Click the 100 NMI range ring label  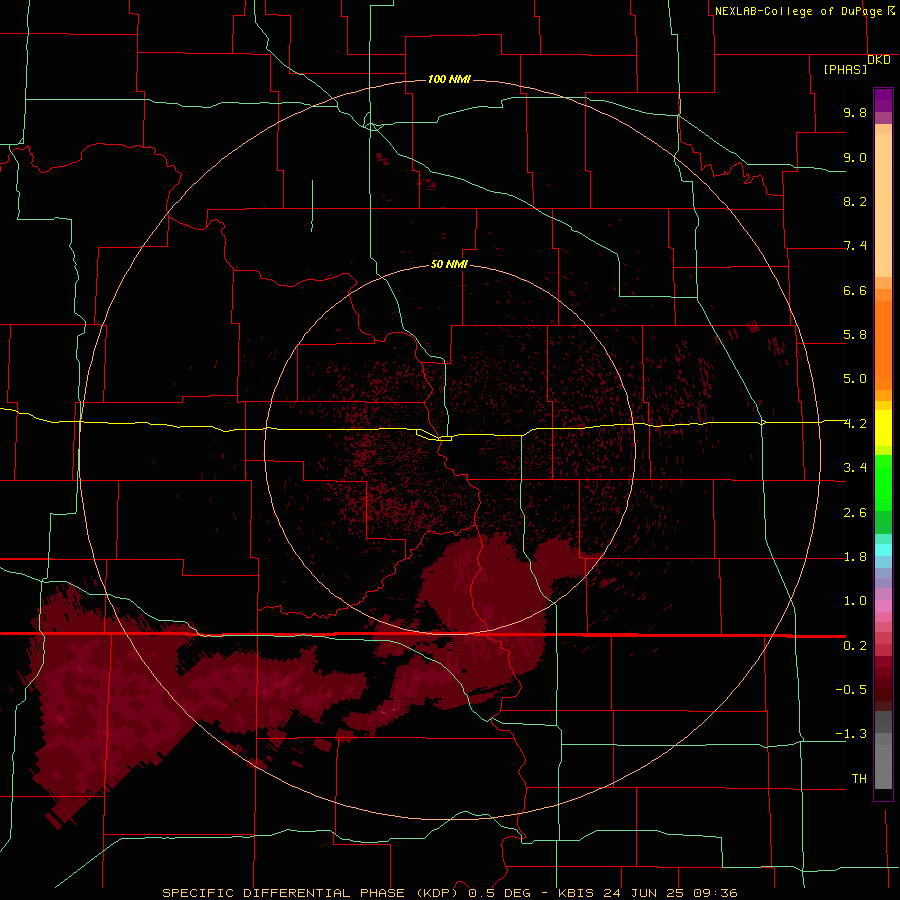pos(449,79)
